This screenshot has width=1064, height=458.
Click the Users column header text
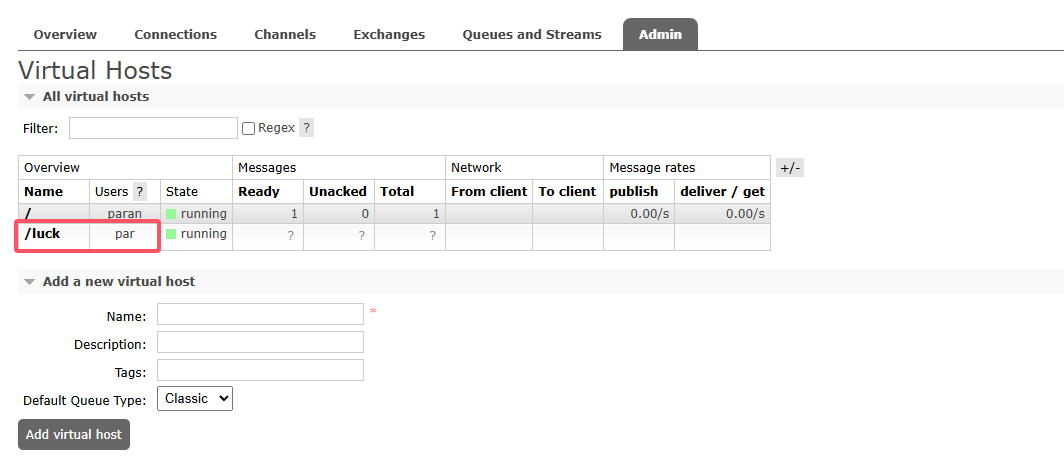point(111,192)
